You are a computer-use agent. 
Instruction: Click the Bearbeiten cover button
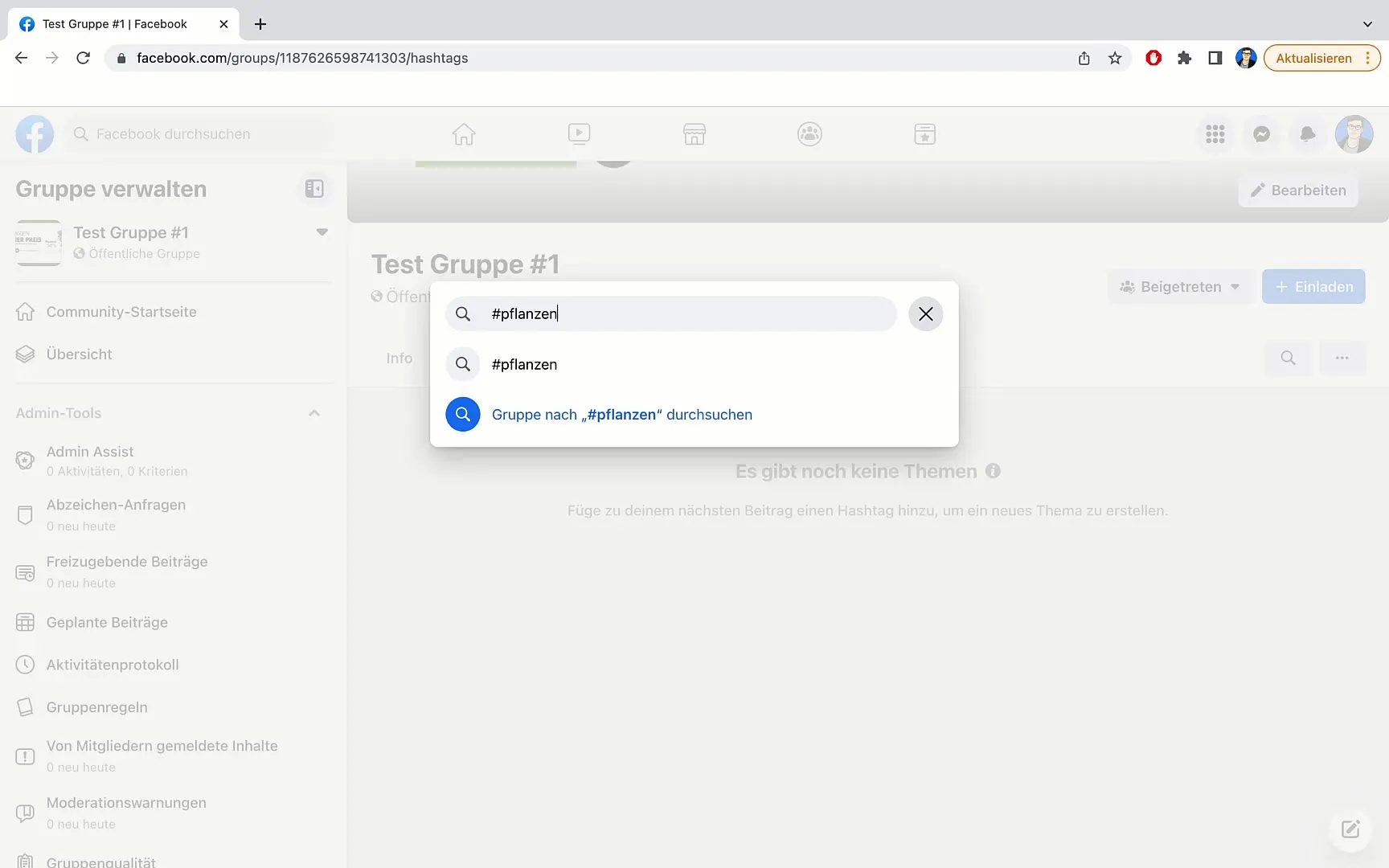click(1298, 190)
